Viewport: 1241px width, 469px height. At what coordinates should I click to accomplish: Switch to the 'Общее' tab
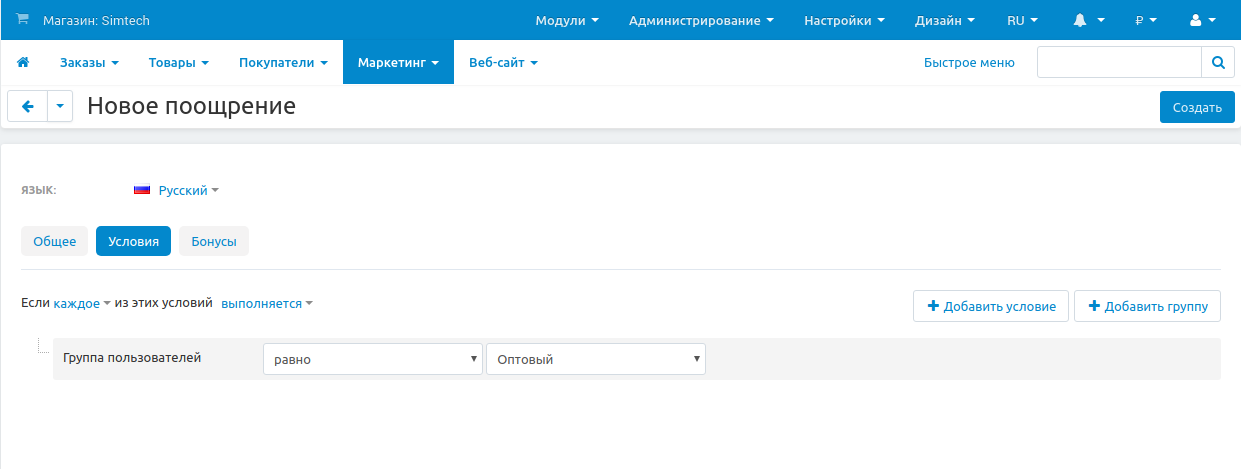[x=55, y=242]
